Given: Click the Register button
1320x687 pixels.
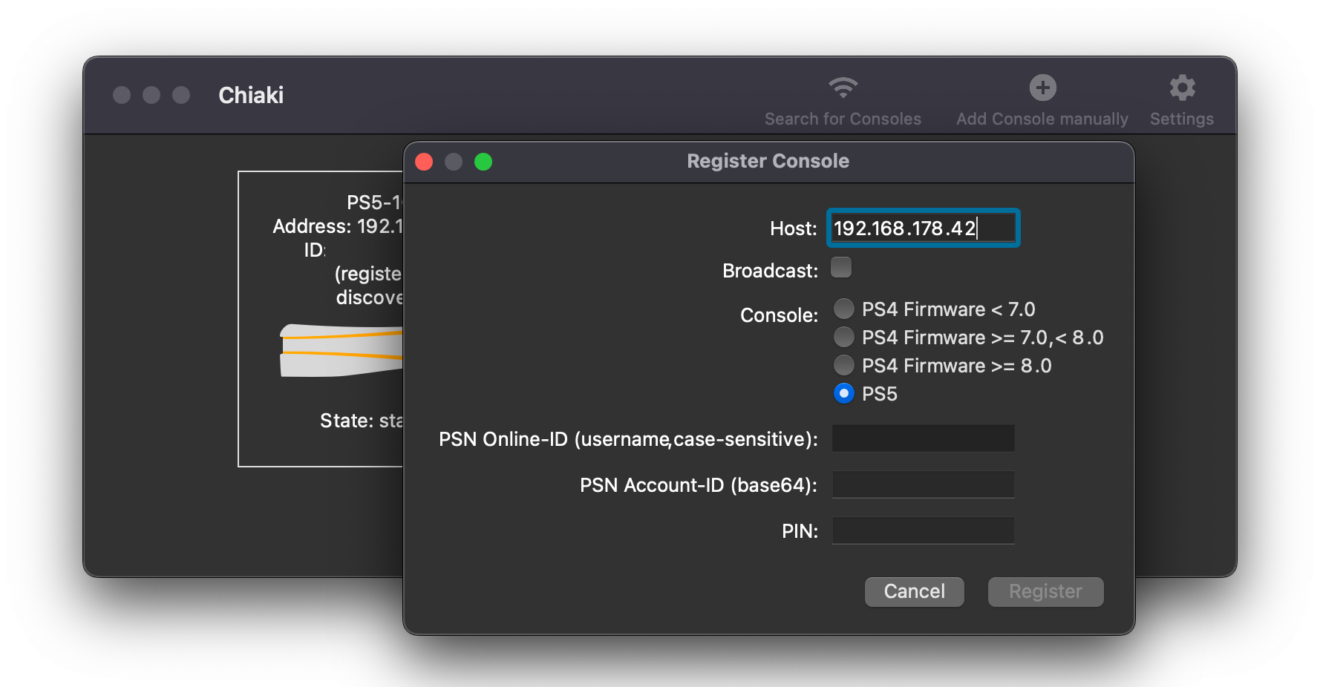Looking at the screenshot, I should (1045, 591).
